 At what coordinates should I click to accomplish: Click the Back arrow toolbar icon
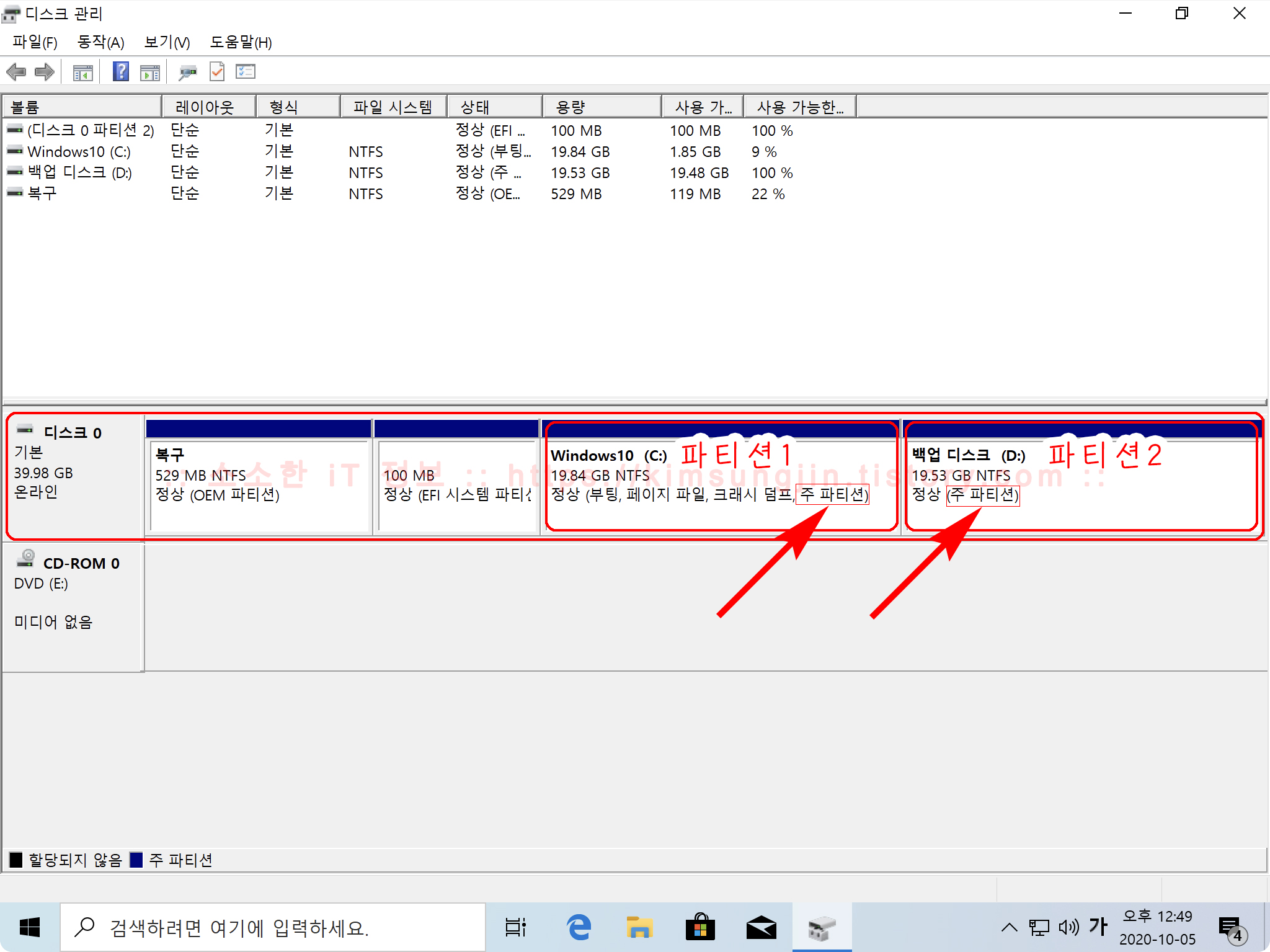point(16,72)
